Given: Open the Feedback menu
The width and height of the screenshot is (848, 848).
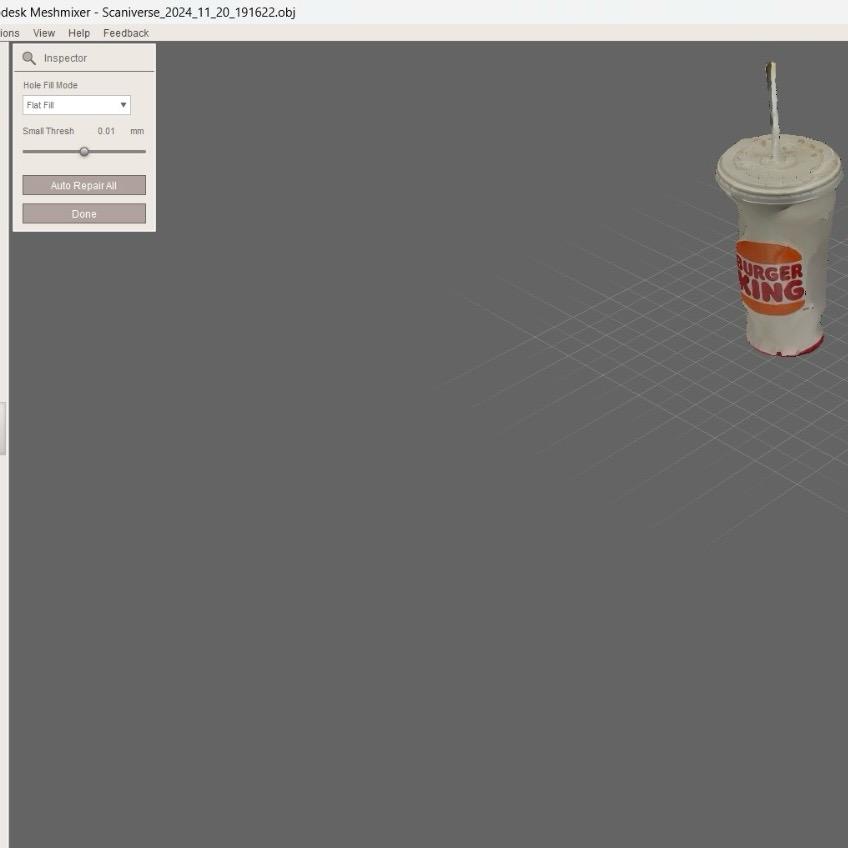Looking at the screenshot, I should coord(125,33).
